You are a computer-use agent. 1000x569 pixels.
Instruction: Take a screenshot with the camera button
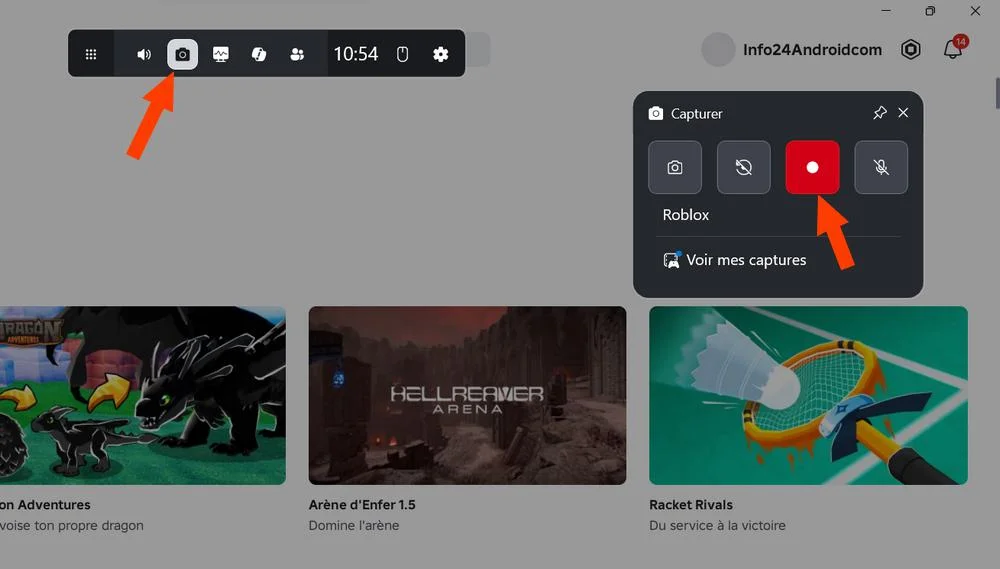click(675, 167)
